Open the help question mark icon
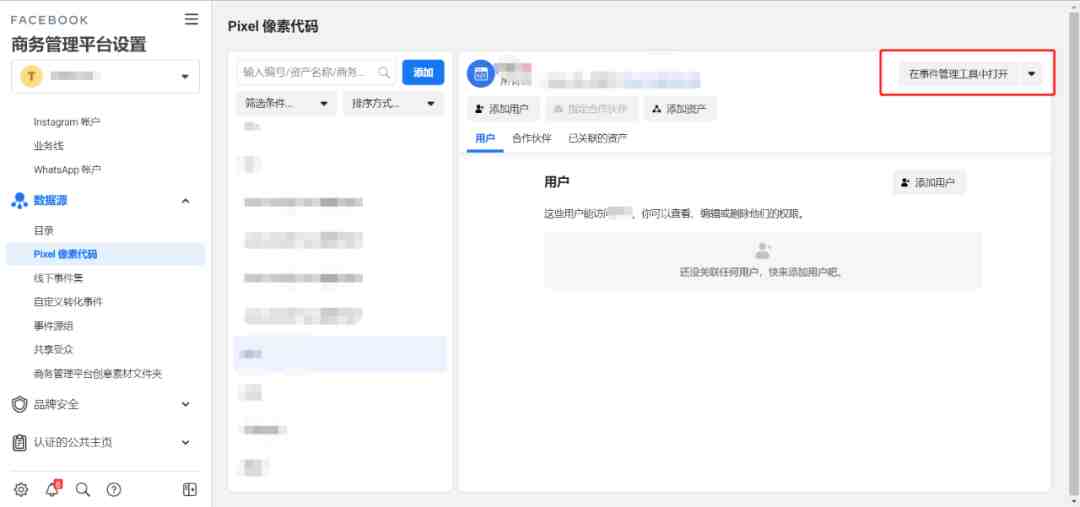 [114, 489]
